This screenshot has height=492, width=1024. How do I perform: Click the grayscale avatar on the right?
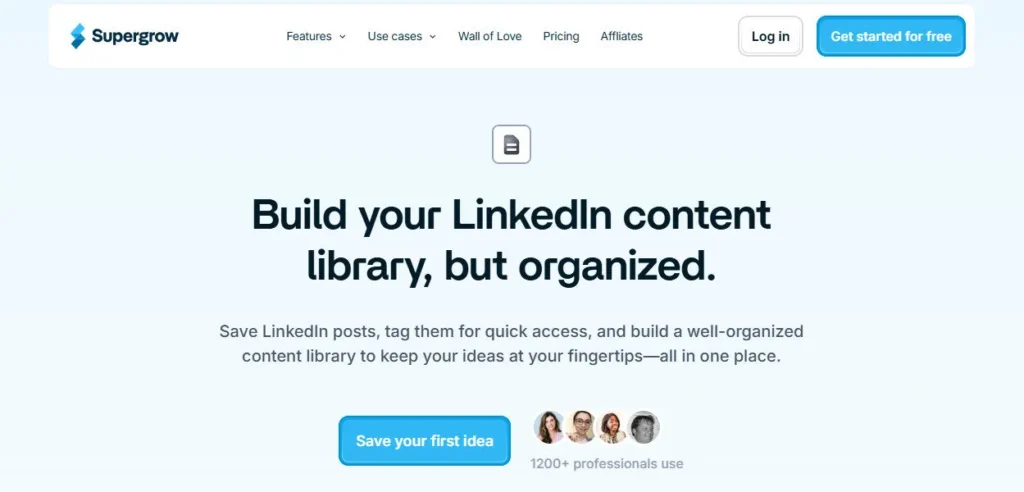643,428
